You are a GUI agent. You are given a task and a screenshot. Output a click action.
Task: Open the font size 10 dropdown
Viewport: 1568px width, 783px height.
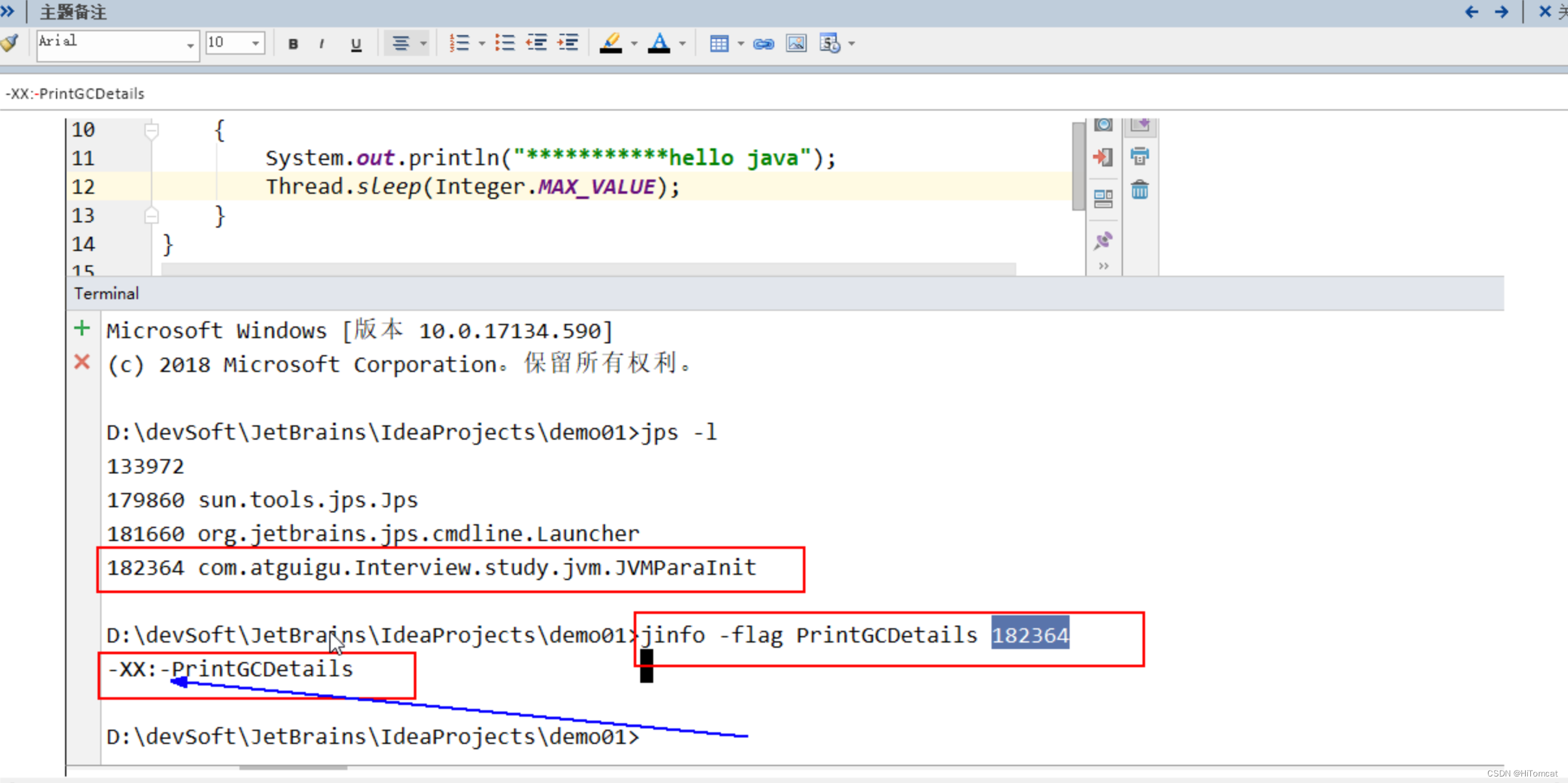(x=256, y=44)
